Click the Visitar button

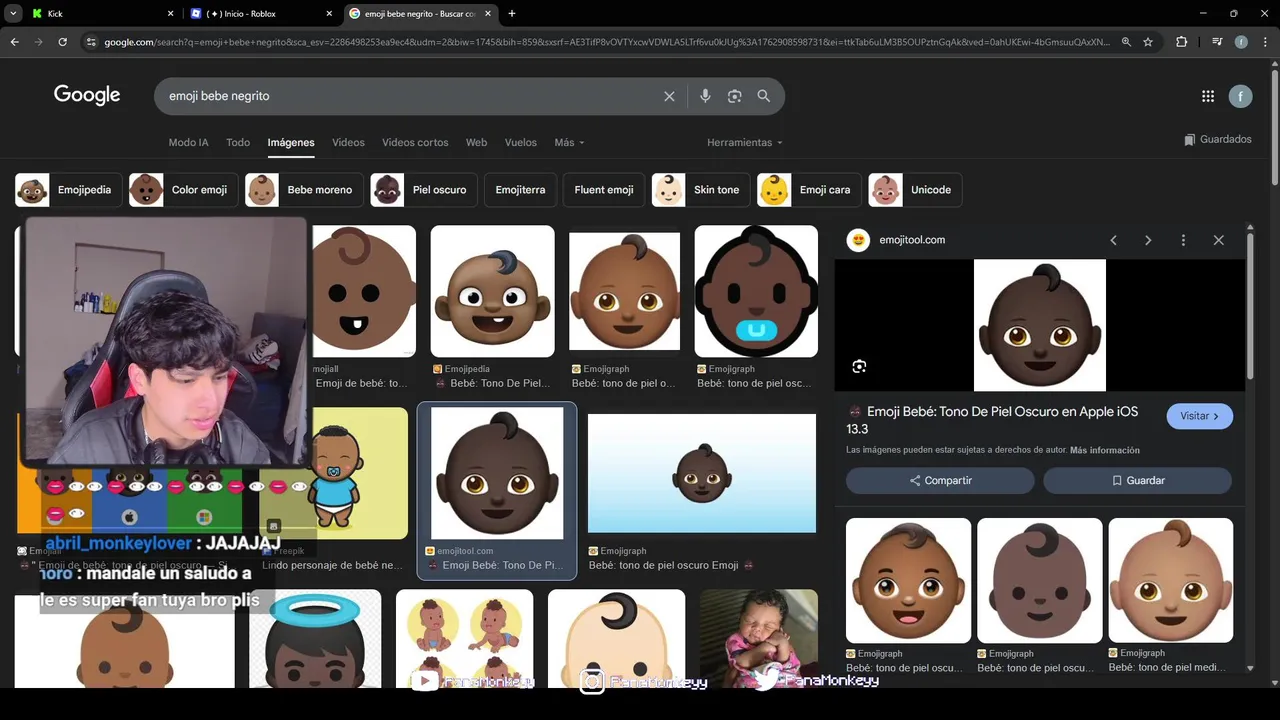(x=1199, y=416)
